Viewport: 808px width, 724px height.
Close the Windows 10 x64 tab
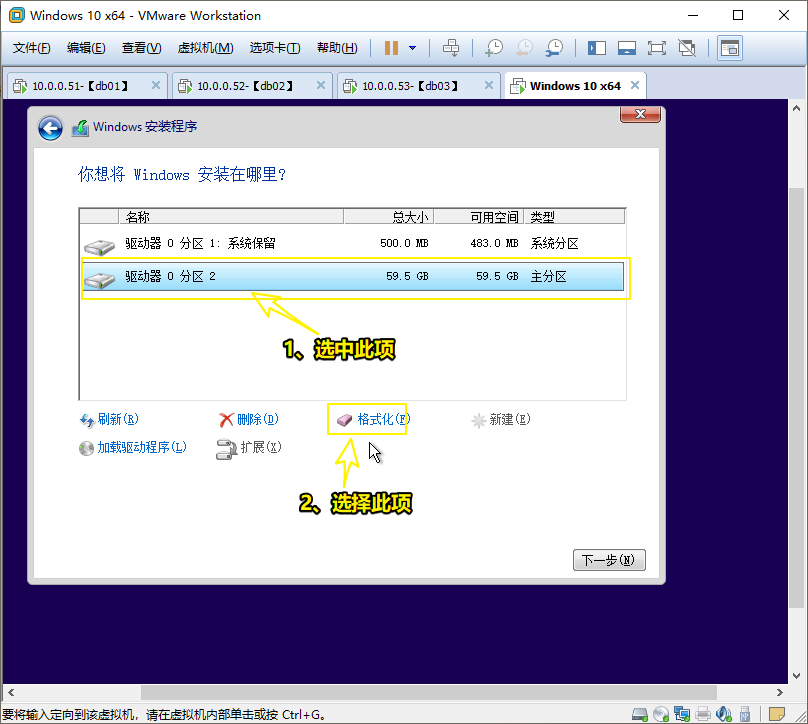pyautogui.click(x=635, y=86)
